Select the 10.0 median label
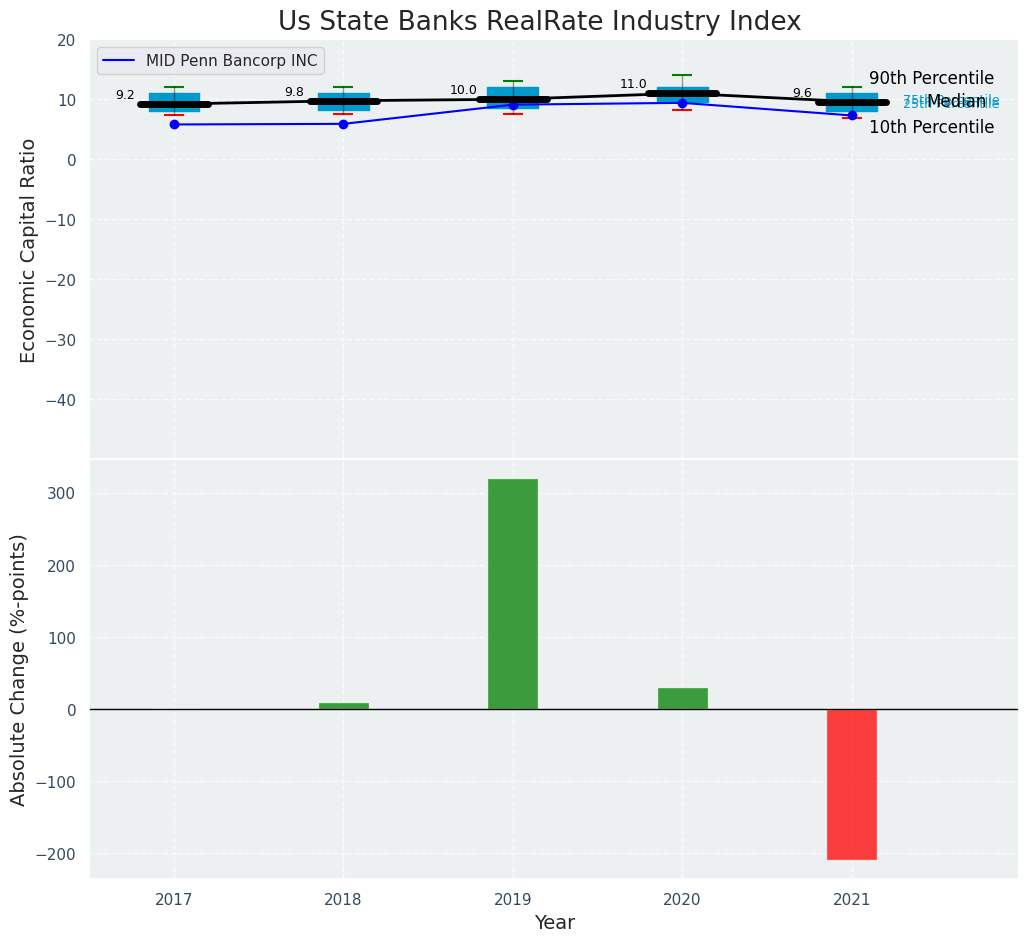This screenshot has height=942, width=1029. [x=463, y=90]
